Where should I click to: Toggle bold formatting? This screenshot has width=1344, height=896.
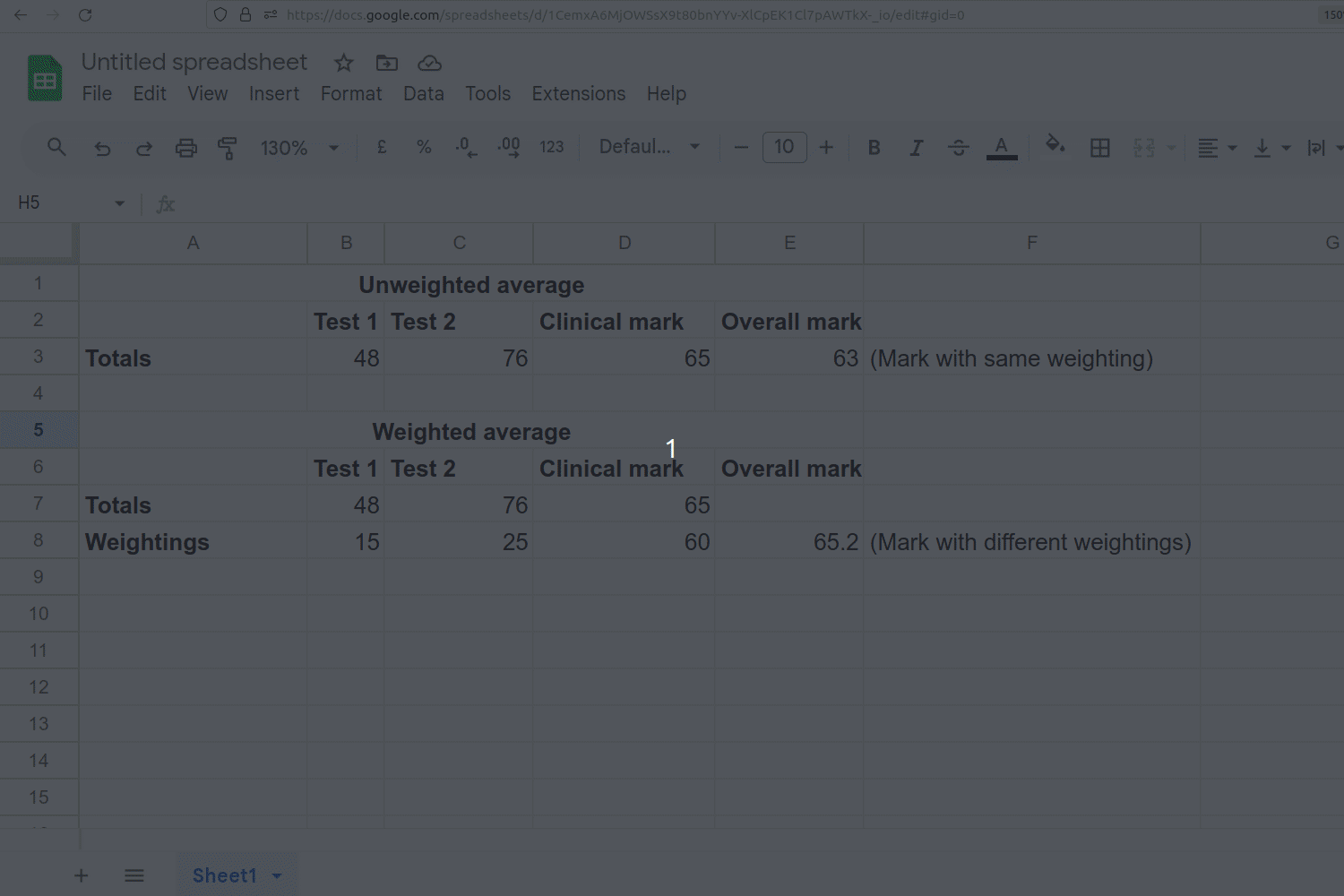(874, 148)
